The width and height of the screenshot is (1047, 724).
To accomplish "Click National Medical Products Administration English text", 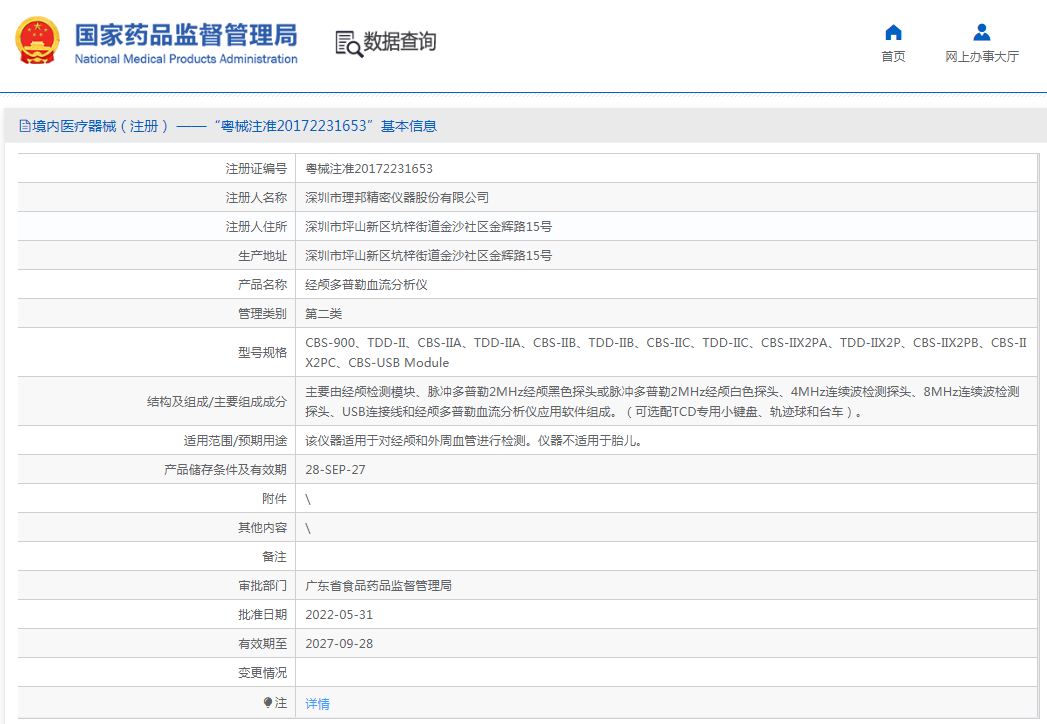I will [x=186, y=59].
